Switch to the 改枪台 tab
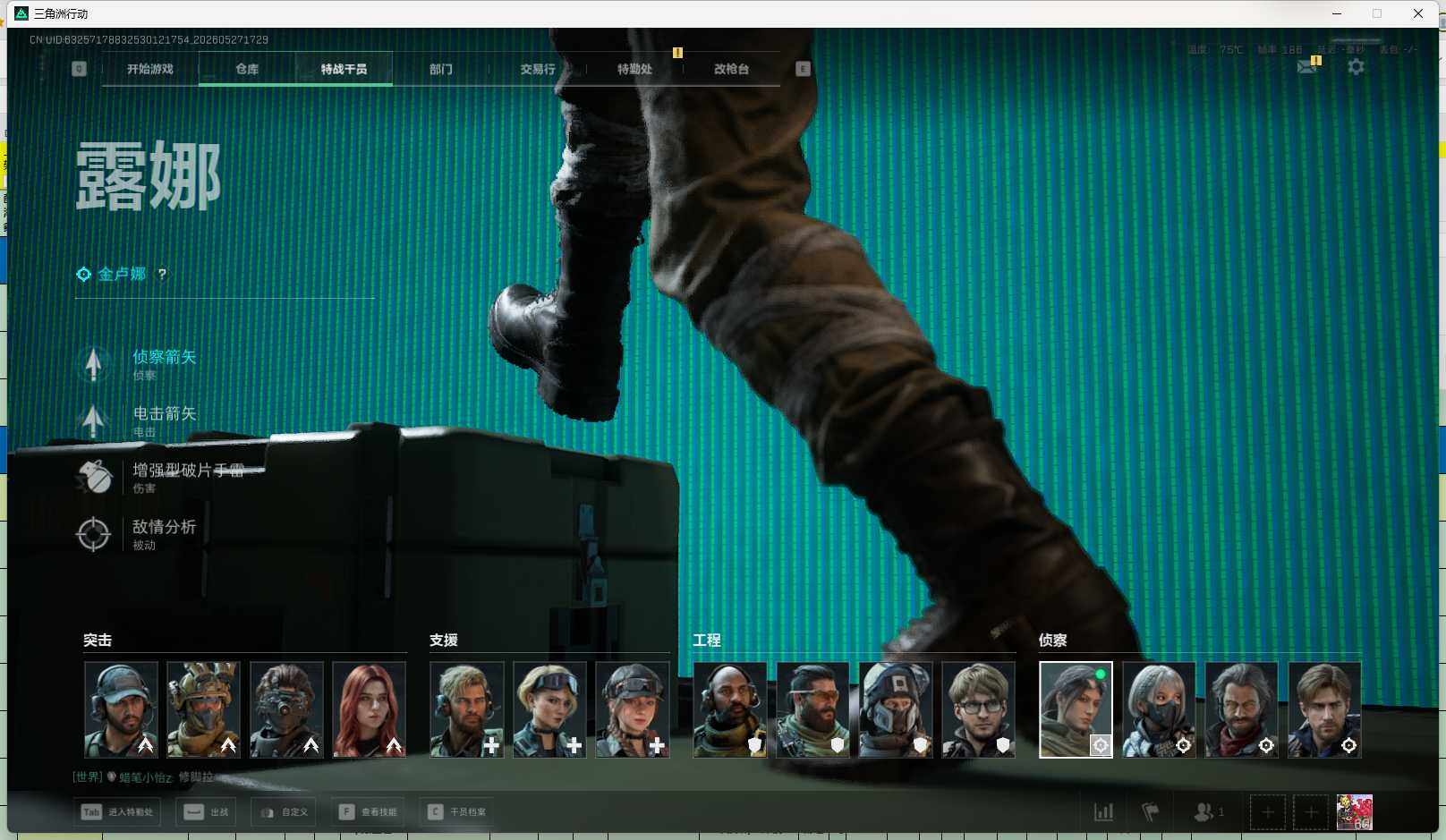This screenshot has width=1446, height=840. 731,69
